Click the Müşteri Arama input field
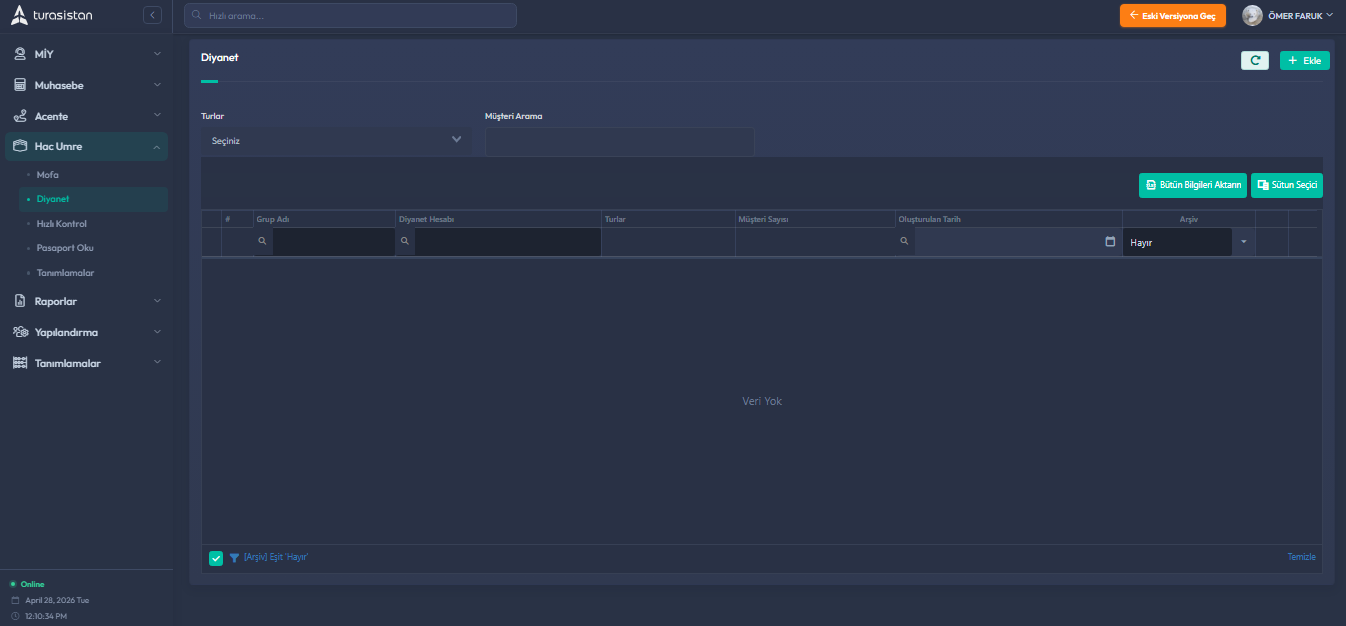 (619, 142)
